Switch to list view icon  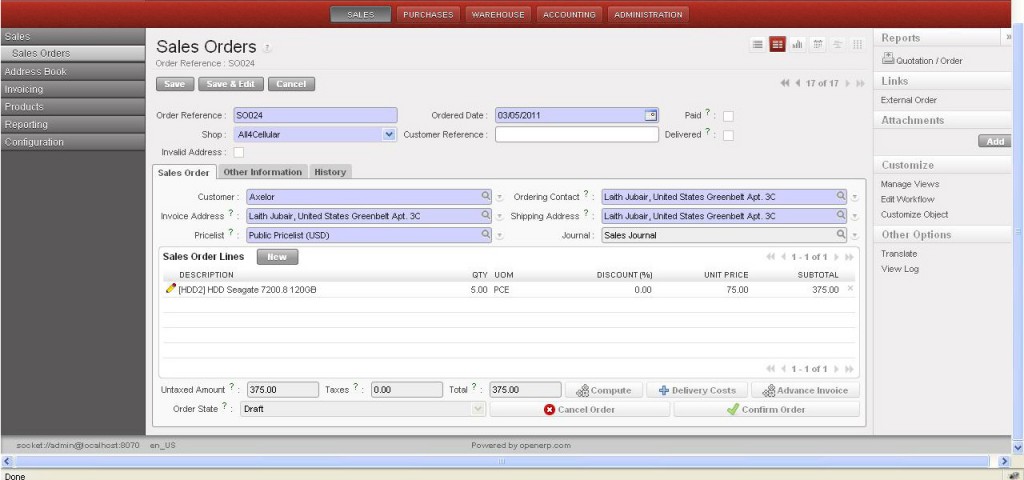pyautogui.click(x=758, y=44)
